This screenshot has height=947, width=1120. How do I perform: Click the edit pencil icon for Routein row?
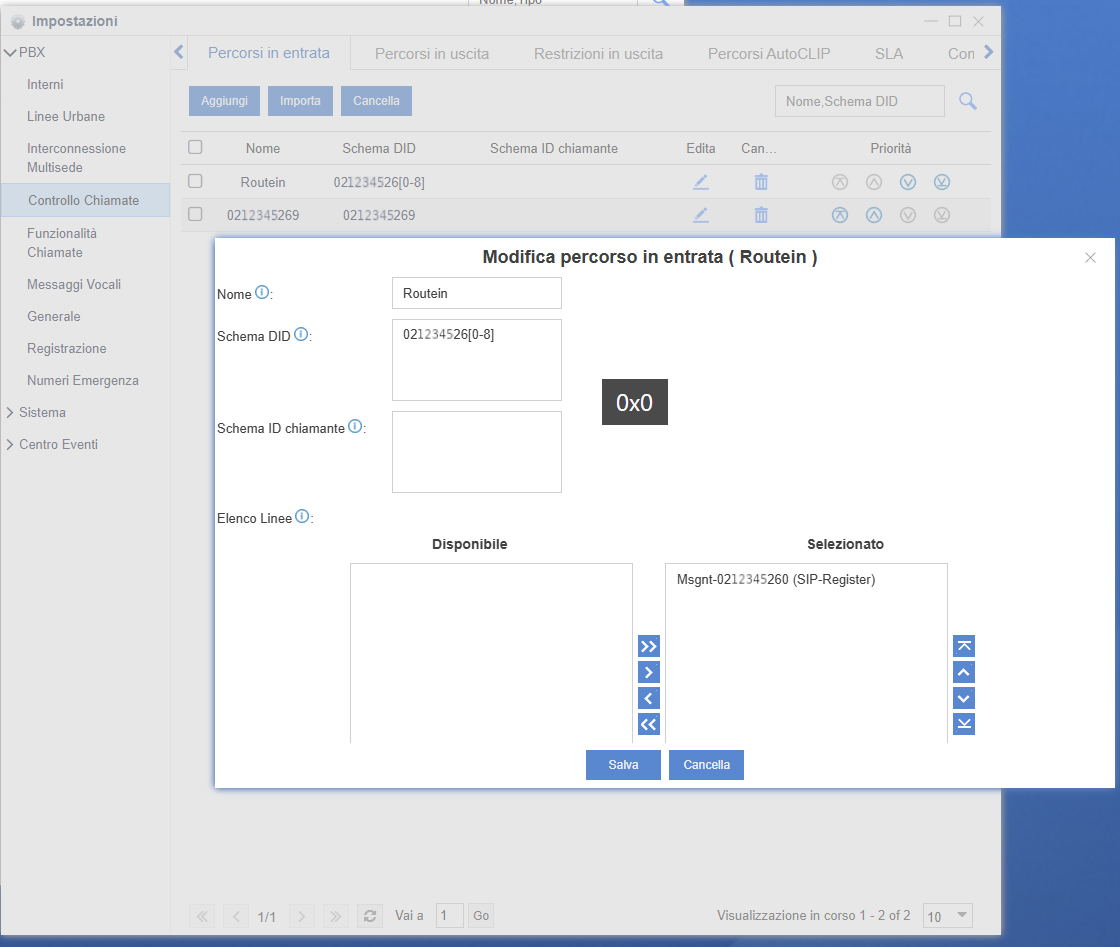(701, 182)
